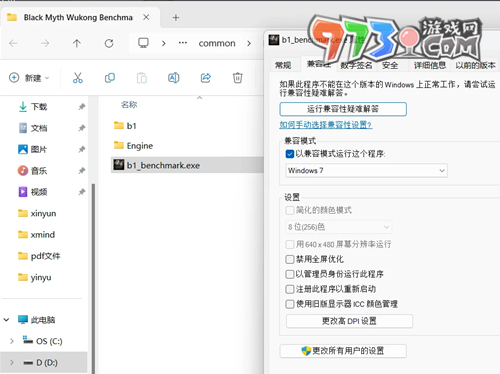Image resolution: width=500 pixels, height=374 pixels.
Task: Refresh the current folder
Action: [x=109, y=43]
